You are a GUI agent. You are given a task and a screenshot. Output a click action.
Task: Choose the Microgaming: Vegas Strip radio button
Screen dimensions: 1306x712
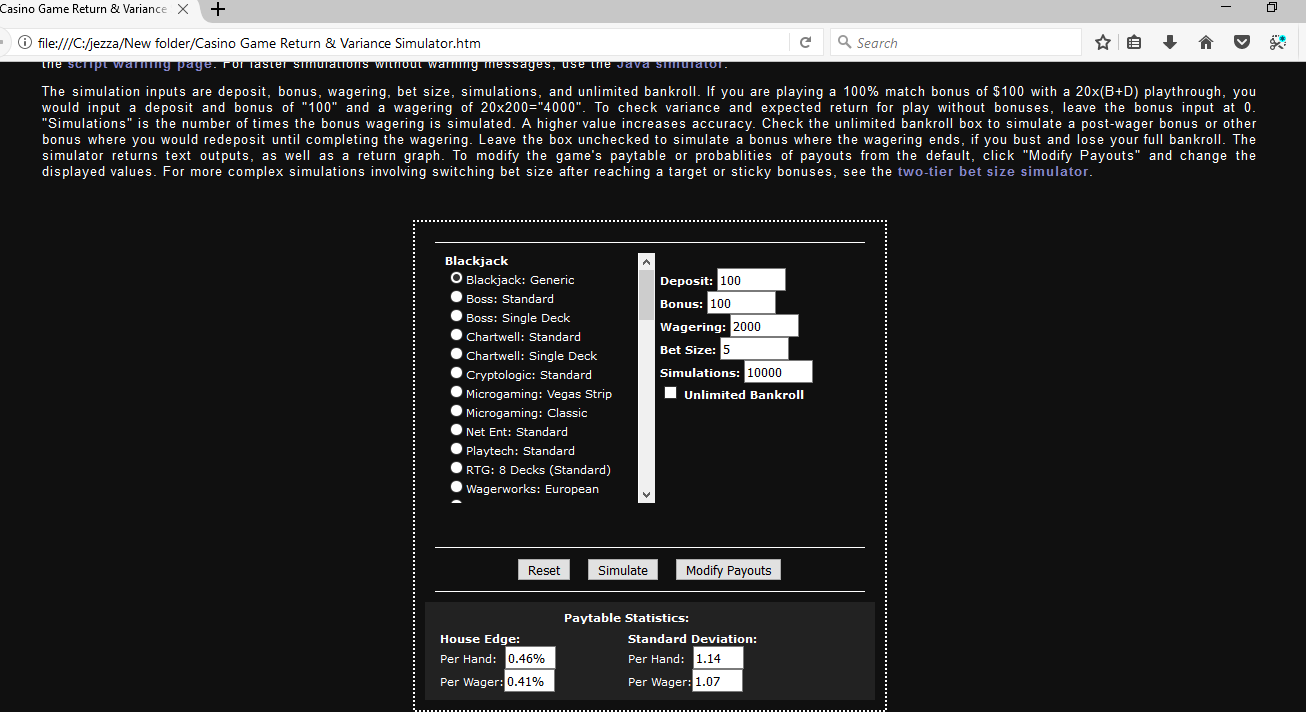coord(456,393)
